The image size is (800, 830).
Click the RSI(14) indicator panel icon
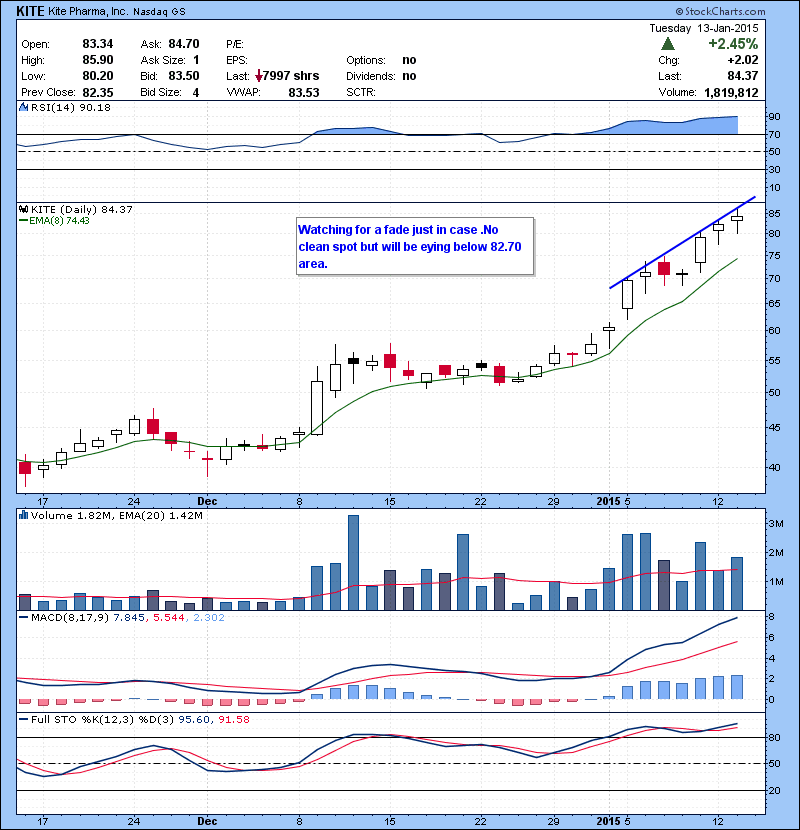[23, 107]
